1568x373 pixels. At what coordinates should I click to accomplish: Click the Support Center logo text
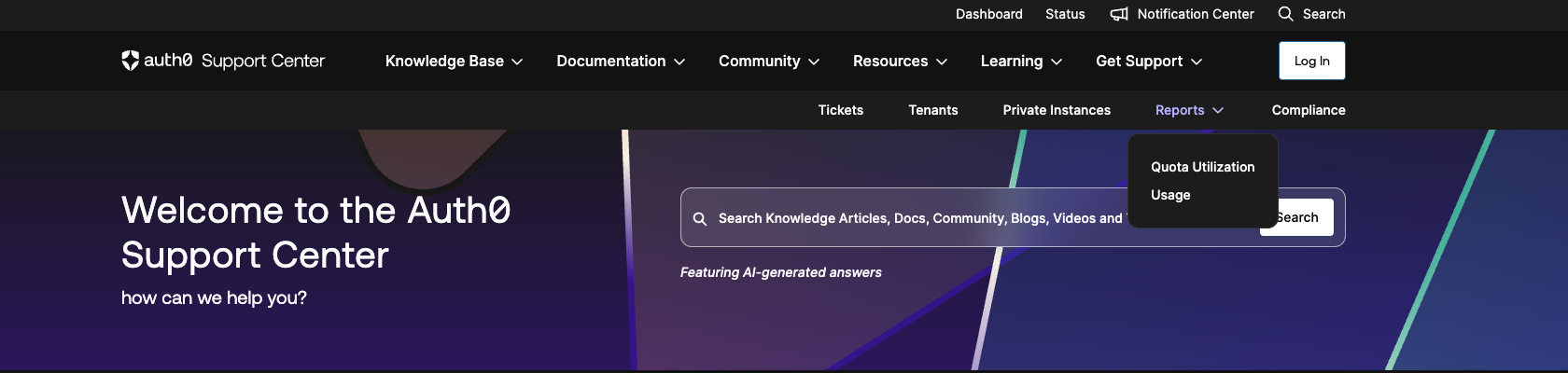pyautogui.click(x=263, y=61)
